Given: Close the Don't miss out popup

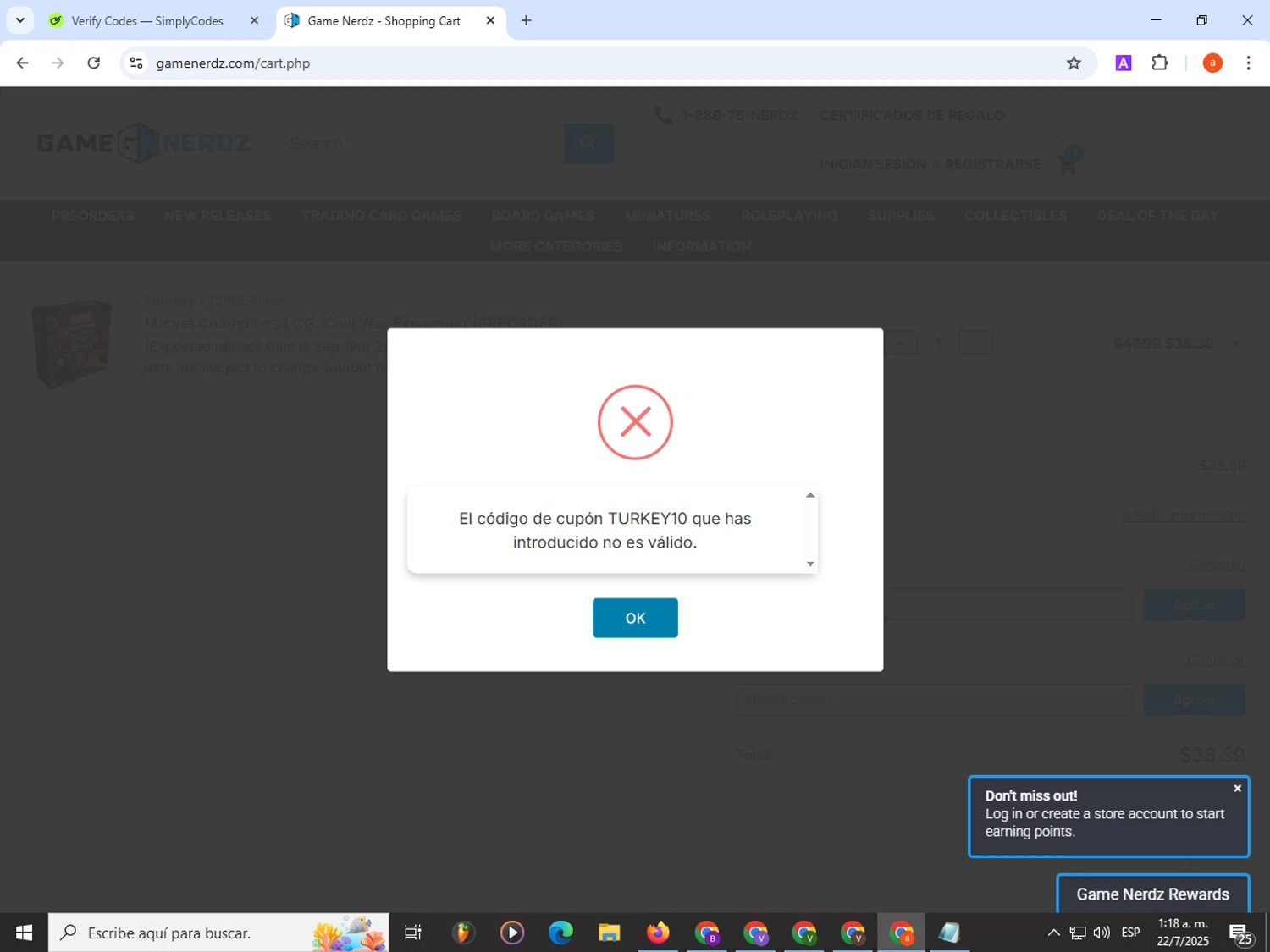Looking at the screenshot, I should (x=1237, y=788).
